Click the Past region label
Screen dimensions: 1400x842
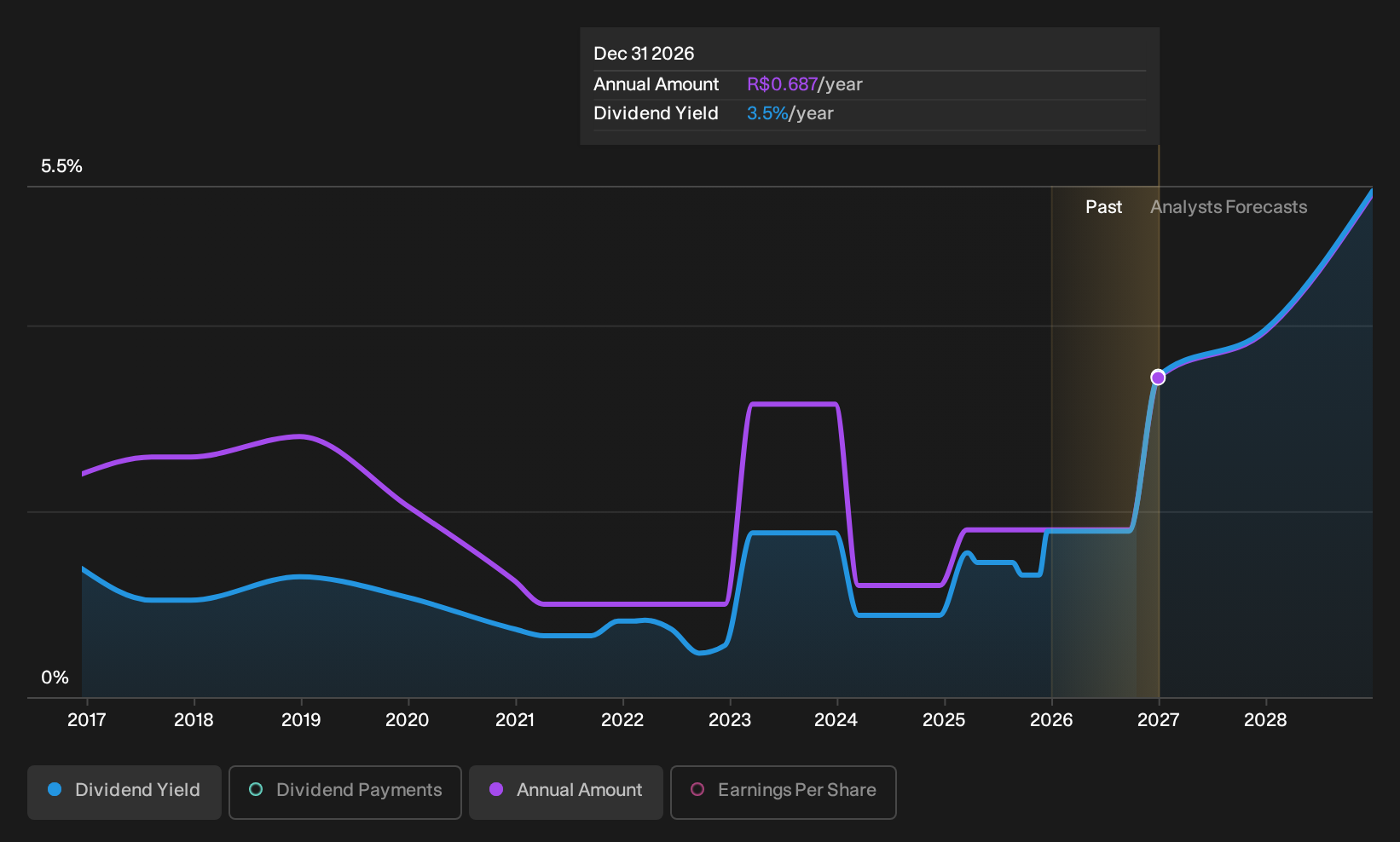1103,207
